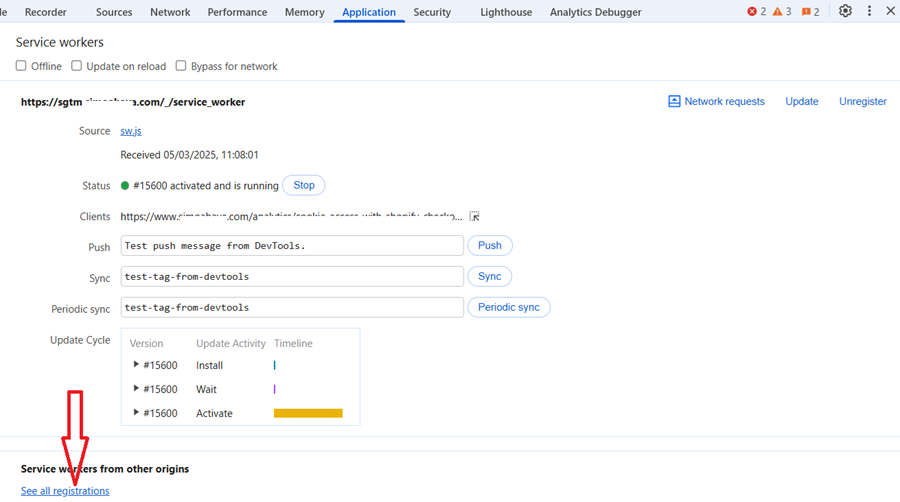900x502 pixels.
Task: Click the Stop service worker button
Action: point(304,185)
